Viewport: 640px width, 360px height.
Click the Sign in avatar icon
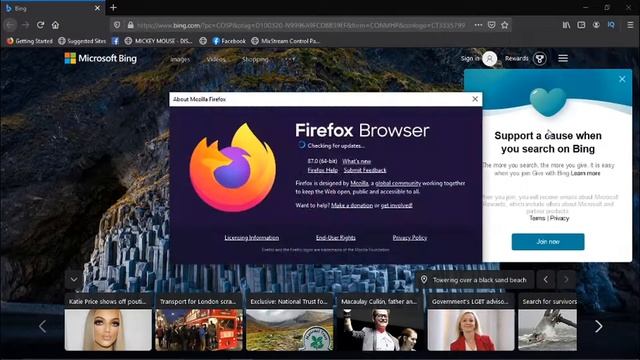point(489,59)
